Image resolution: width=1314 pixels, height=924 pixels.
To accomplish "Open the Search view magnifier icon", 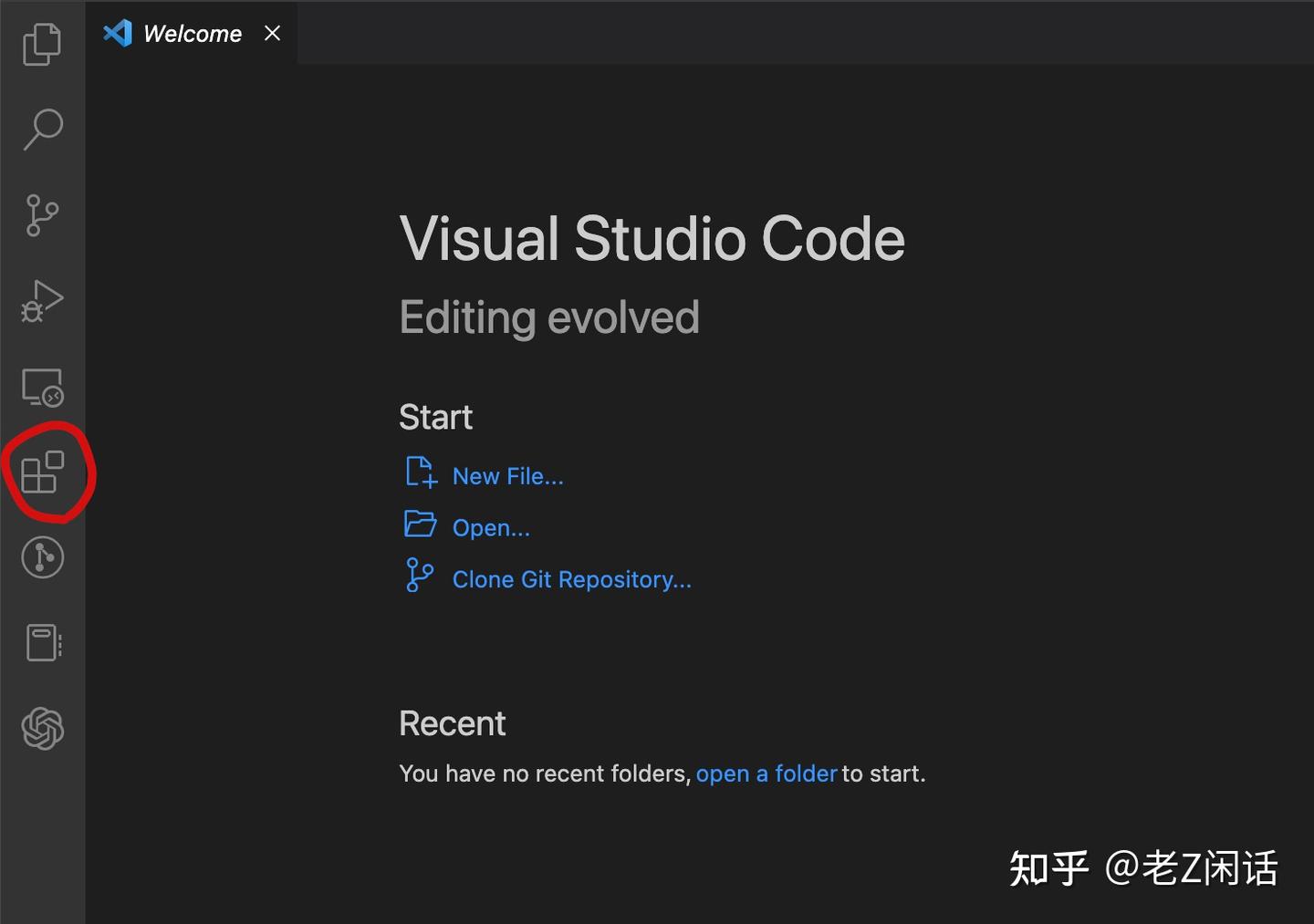I will point(42,129).
